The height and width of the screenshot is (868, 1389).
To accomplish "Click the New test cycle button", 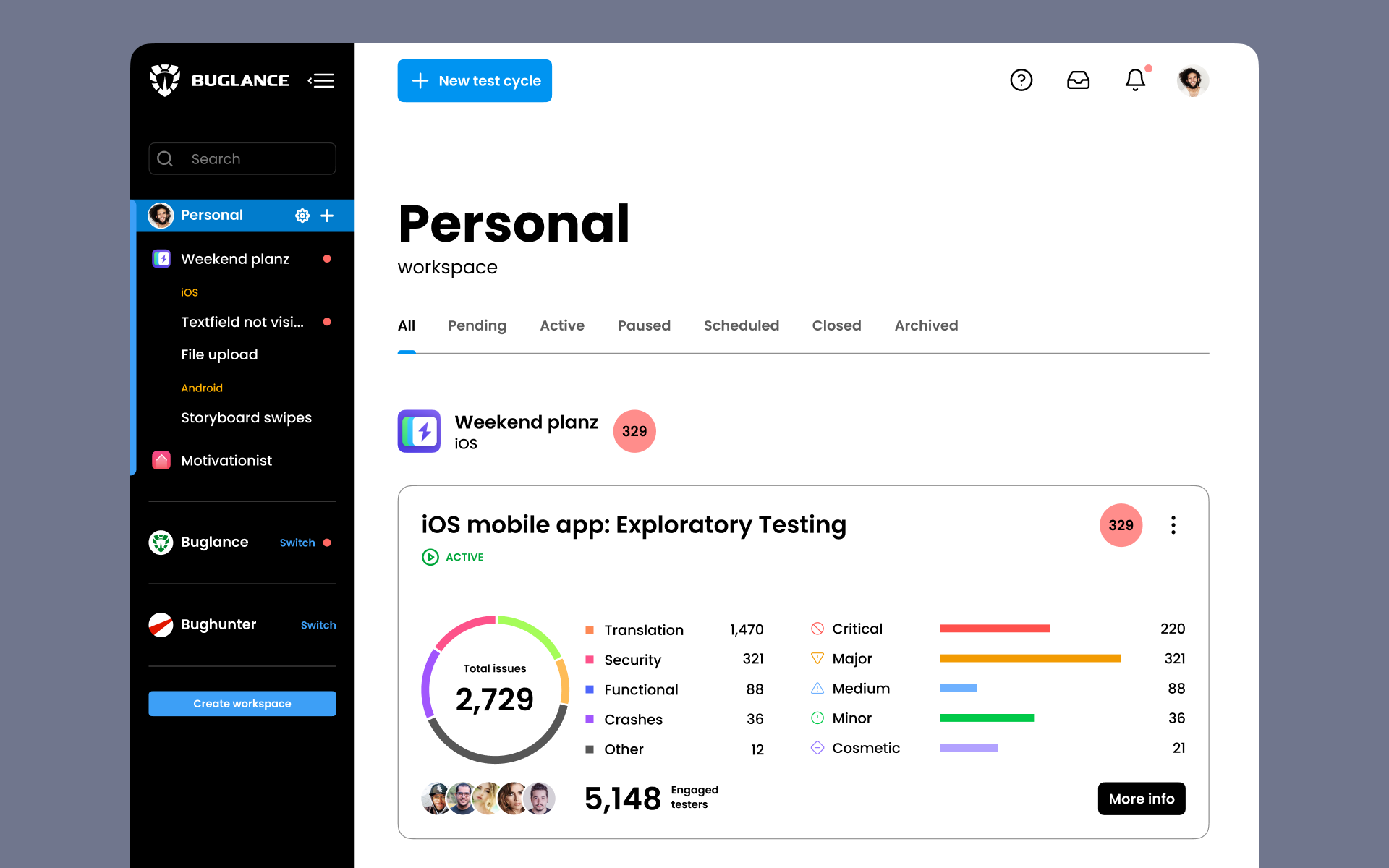I will click(x=475, y=80).
